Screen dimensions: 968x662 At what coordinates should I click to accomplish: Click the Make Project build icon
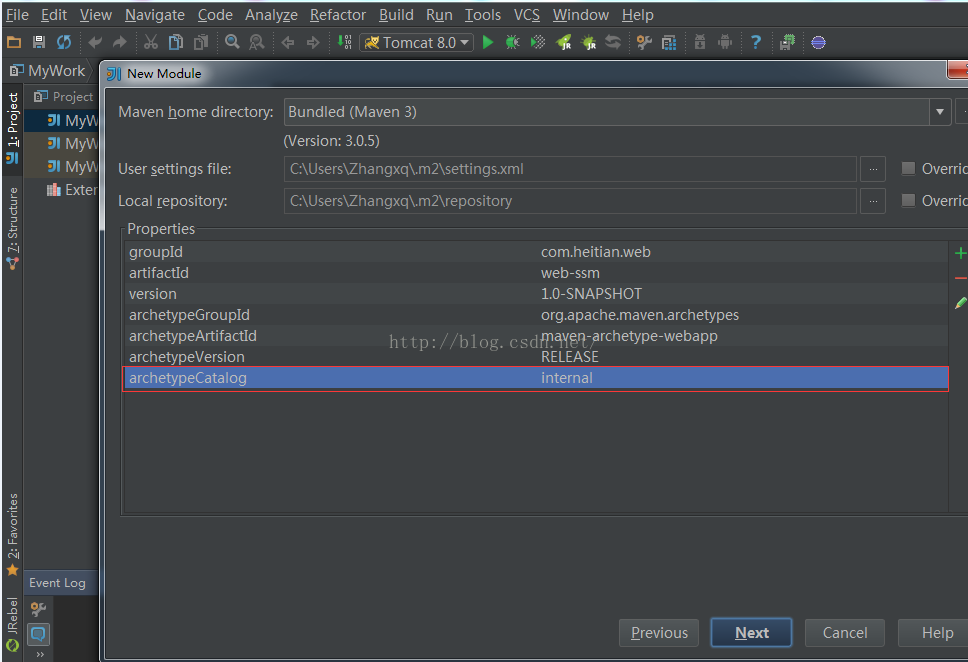344,42
